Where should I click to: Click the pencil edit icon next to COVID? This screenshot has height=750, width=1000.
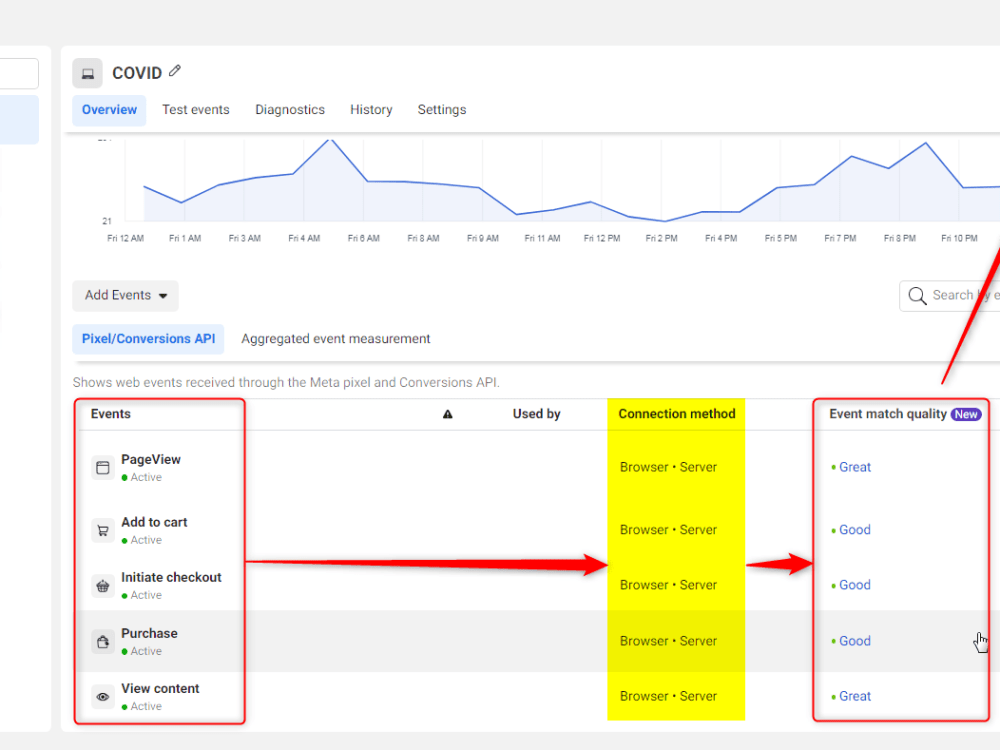[175, 71]
